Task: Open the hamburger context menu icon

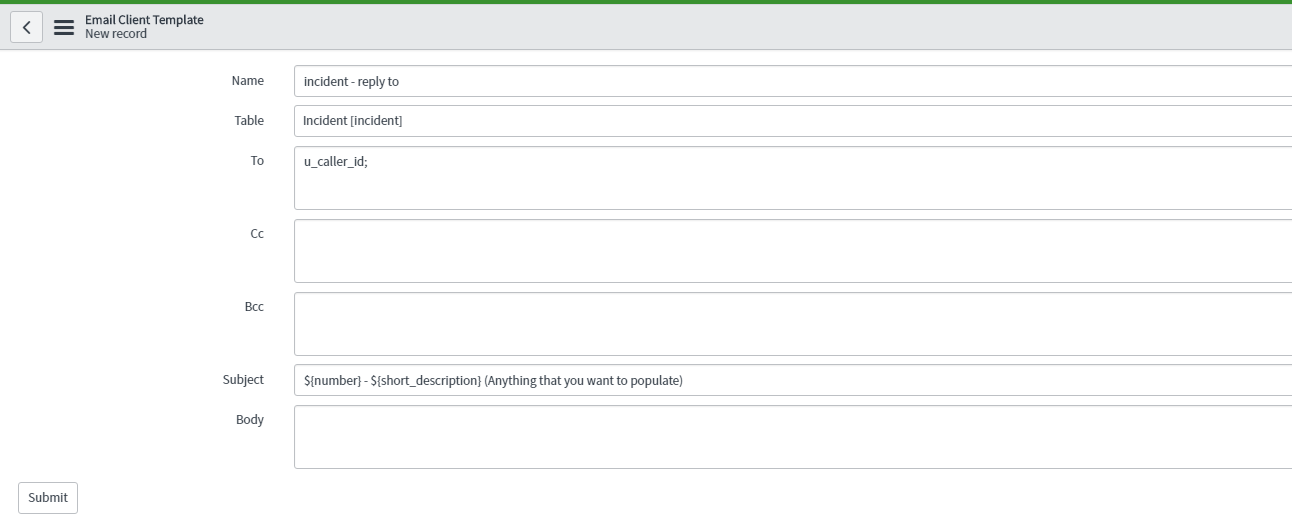Action: pyautogui.click(x=64, y=28)
